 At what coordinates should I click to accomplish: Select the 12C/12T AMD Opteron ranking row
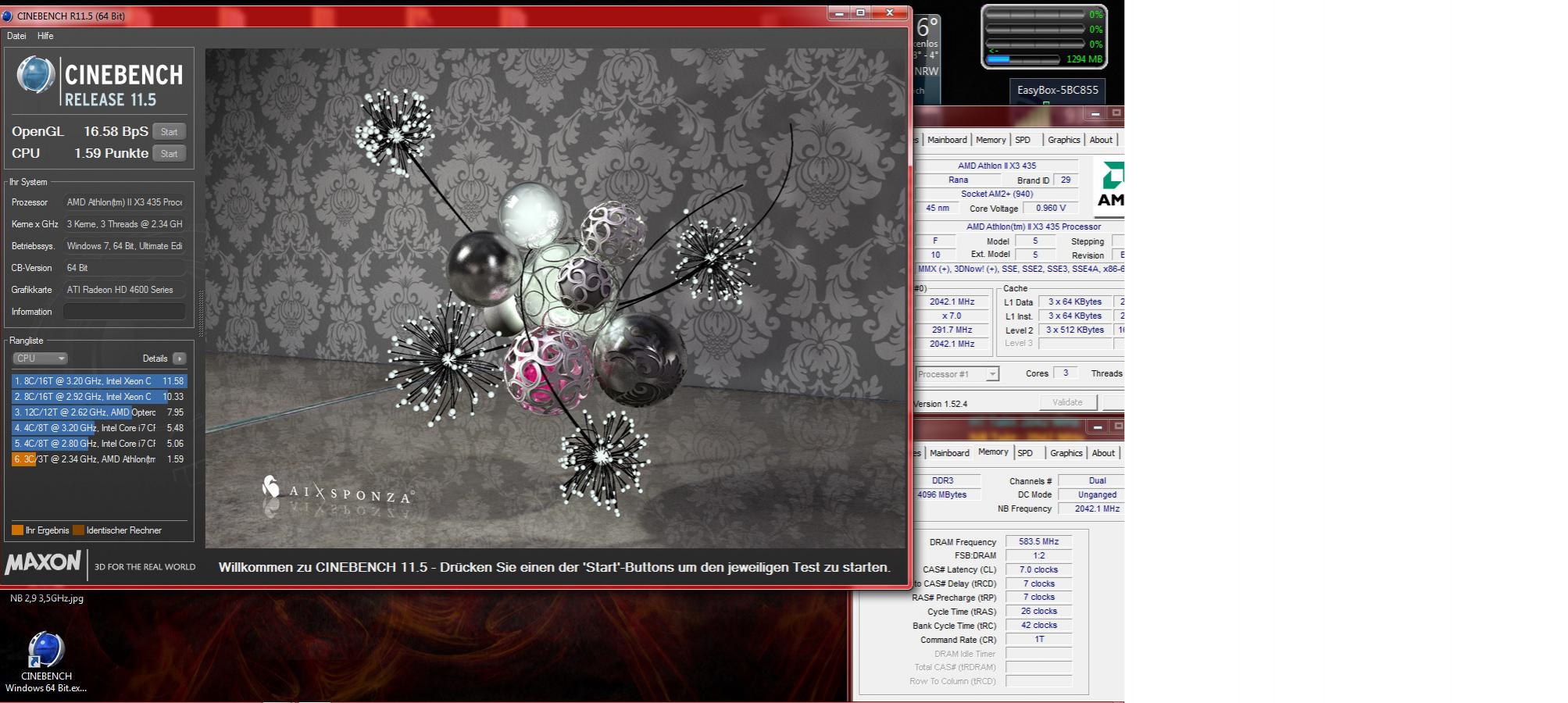point(99,412)
